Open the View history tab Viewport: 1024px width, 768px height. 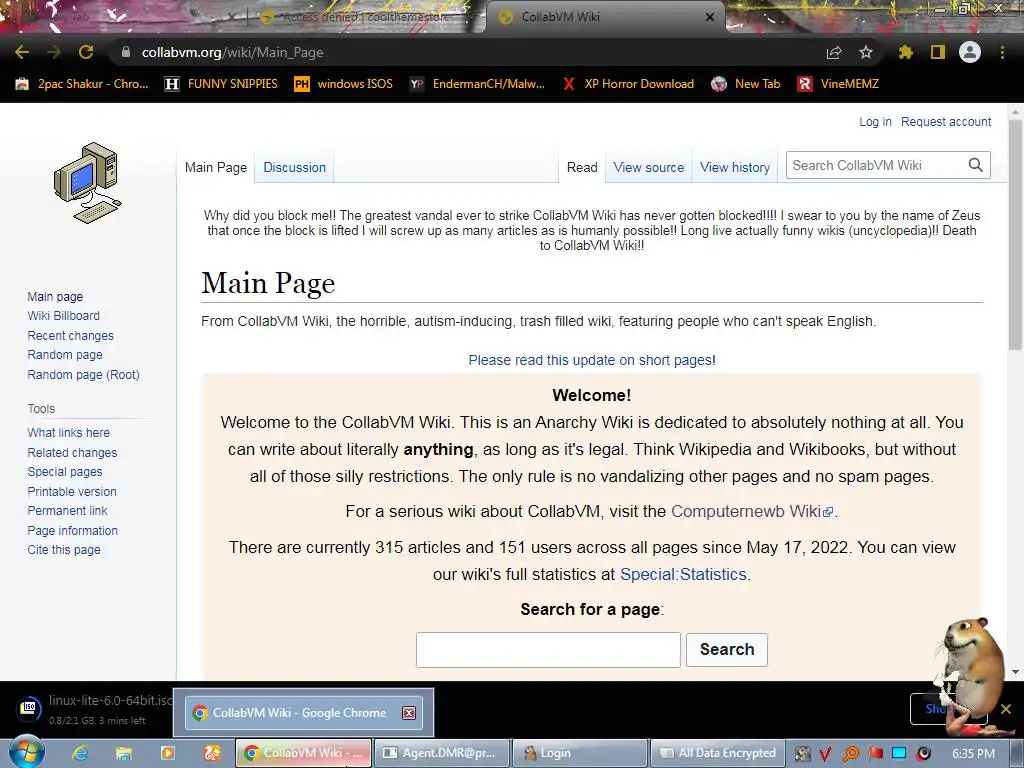point(735,167)
